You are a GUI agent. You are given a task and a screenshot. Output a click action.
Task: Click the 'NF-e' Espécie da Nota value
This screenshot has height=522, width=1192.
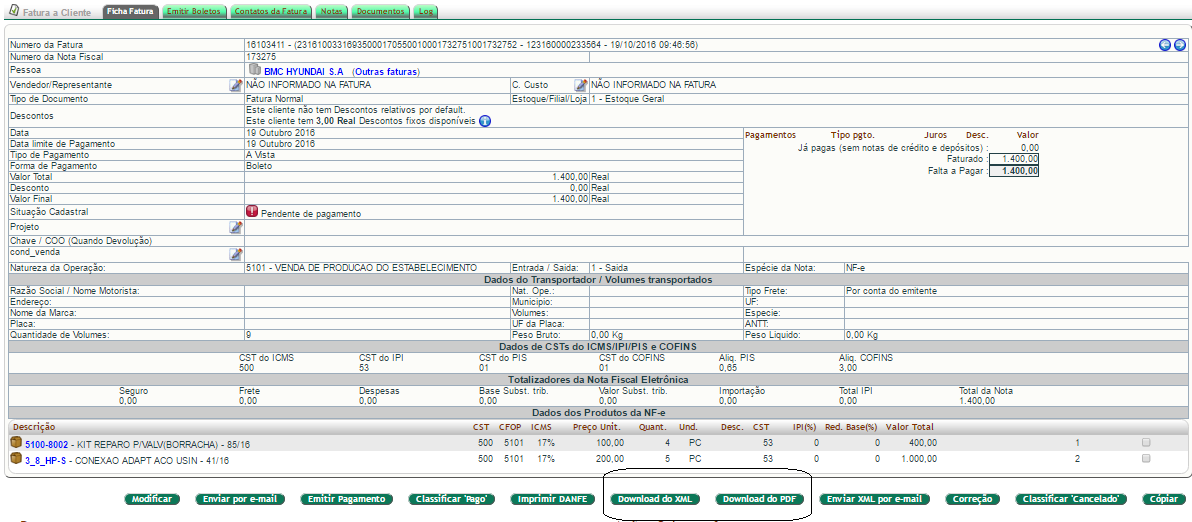pos(855,267)
